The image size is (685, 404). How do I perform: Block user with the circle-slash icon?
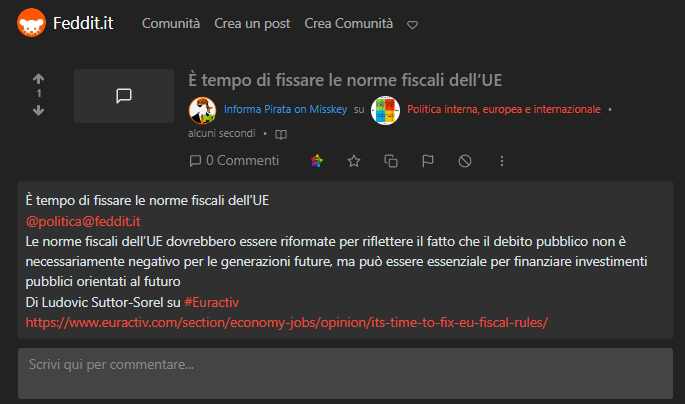pyautogui.click(x=465, y=161)
